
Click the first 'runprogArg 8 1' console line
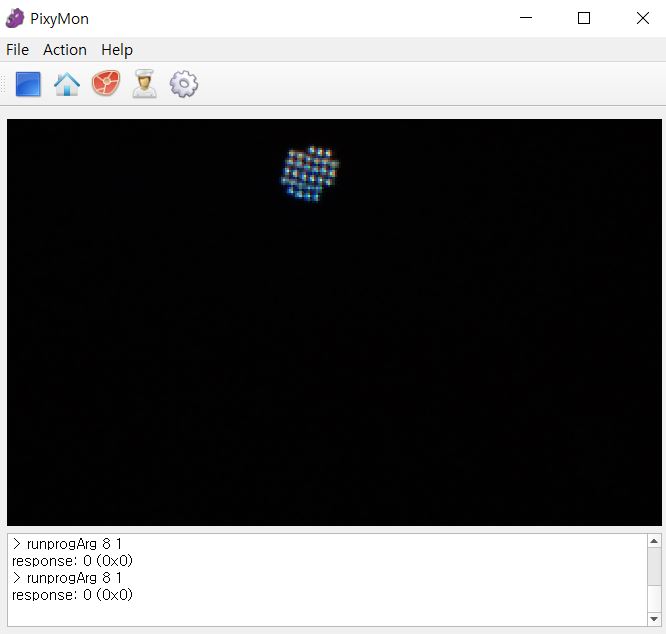68,544
